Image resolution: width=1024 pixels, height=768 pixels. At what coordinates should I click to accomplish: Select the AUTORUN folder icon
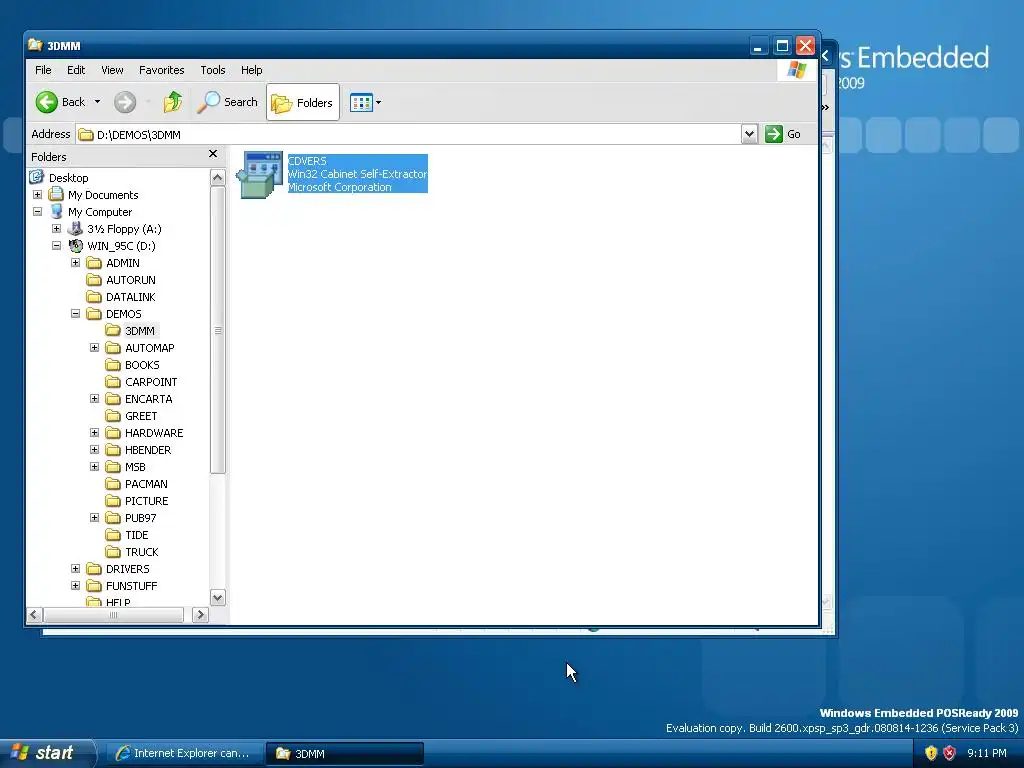click(94, 280)
